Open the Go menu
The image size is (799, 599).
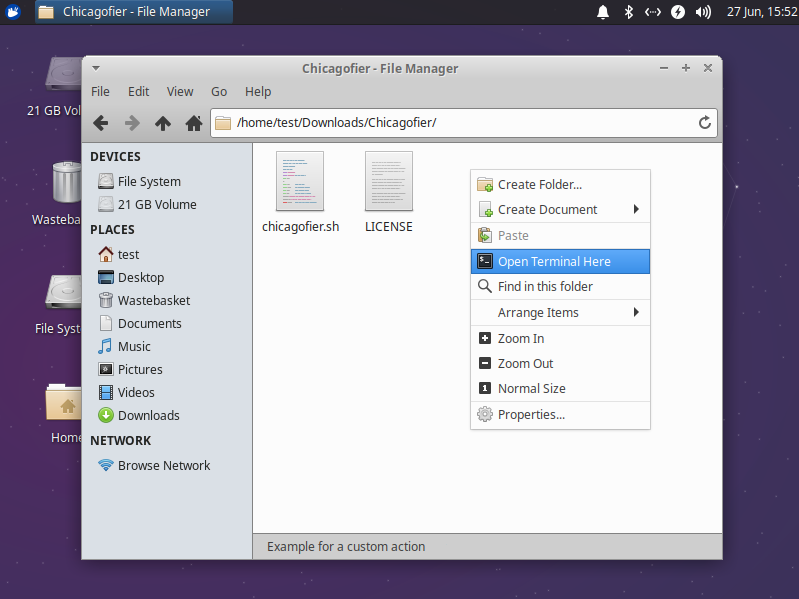tap(219, 92)
